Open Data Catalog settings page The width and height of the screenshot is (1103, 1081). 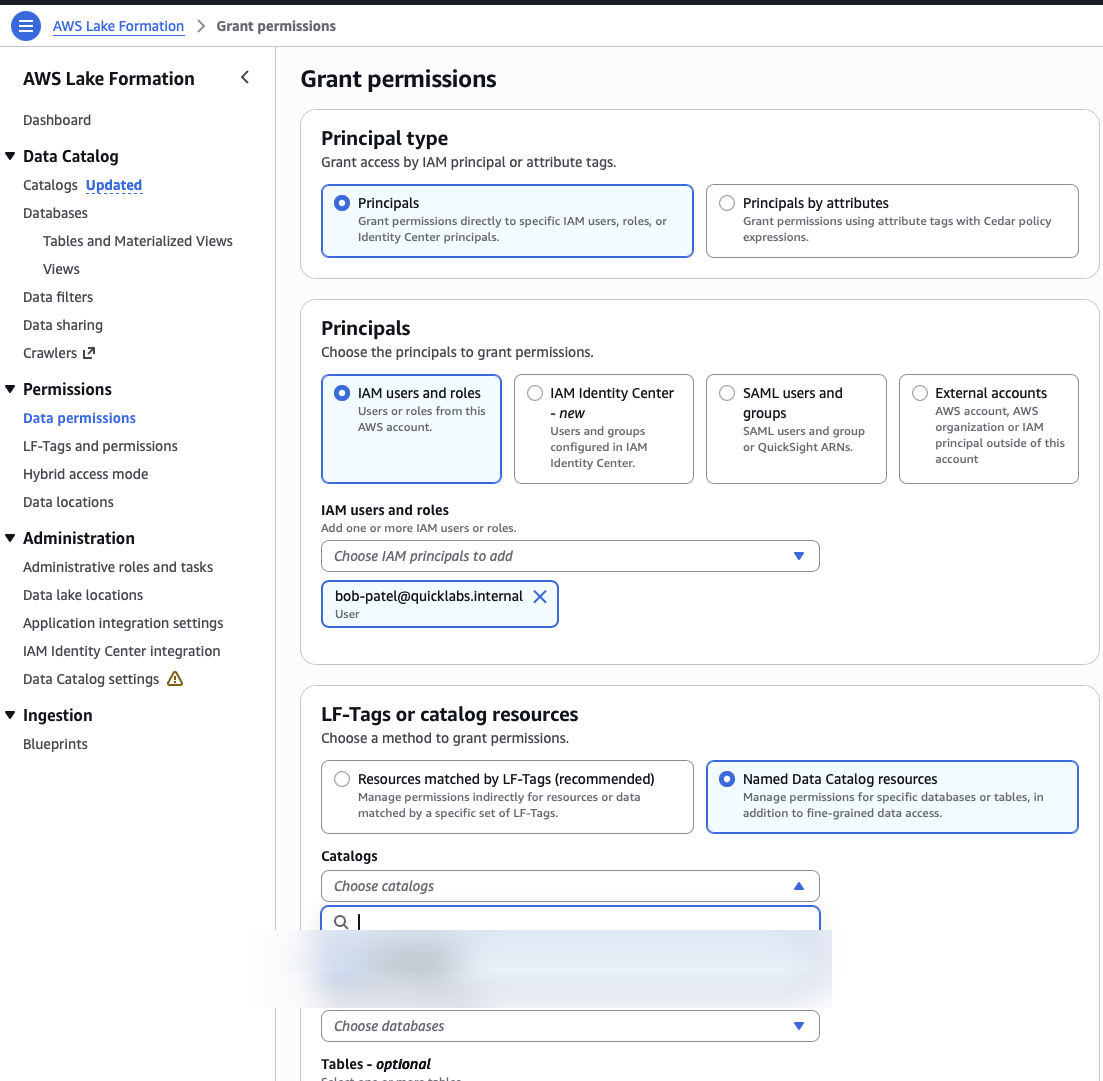click(x=91, y=679)
